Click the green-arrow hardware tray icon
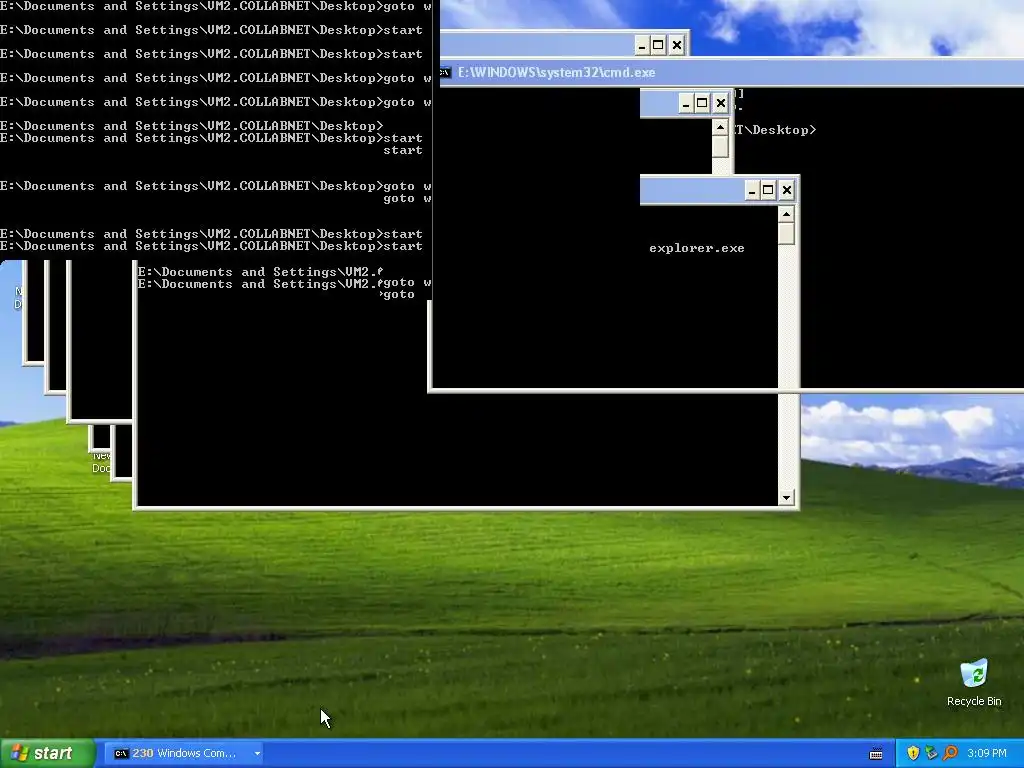This screenshot has width=1024, height=768. pyautogui.click(x=931, y=753)
